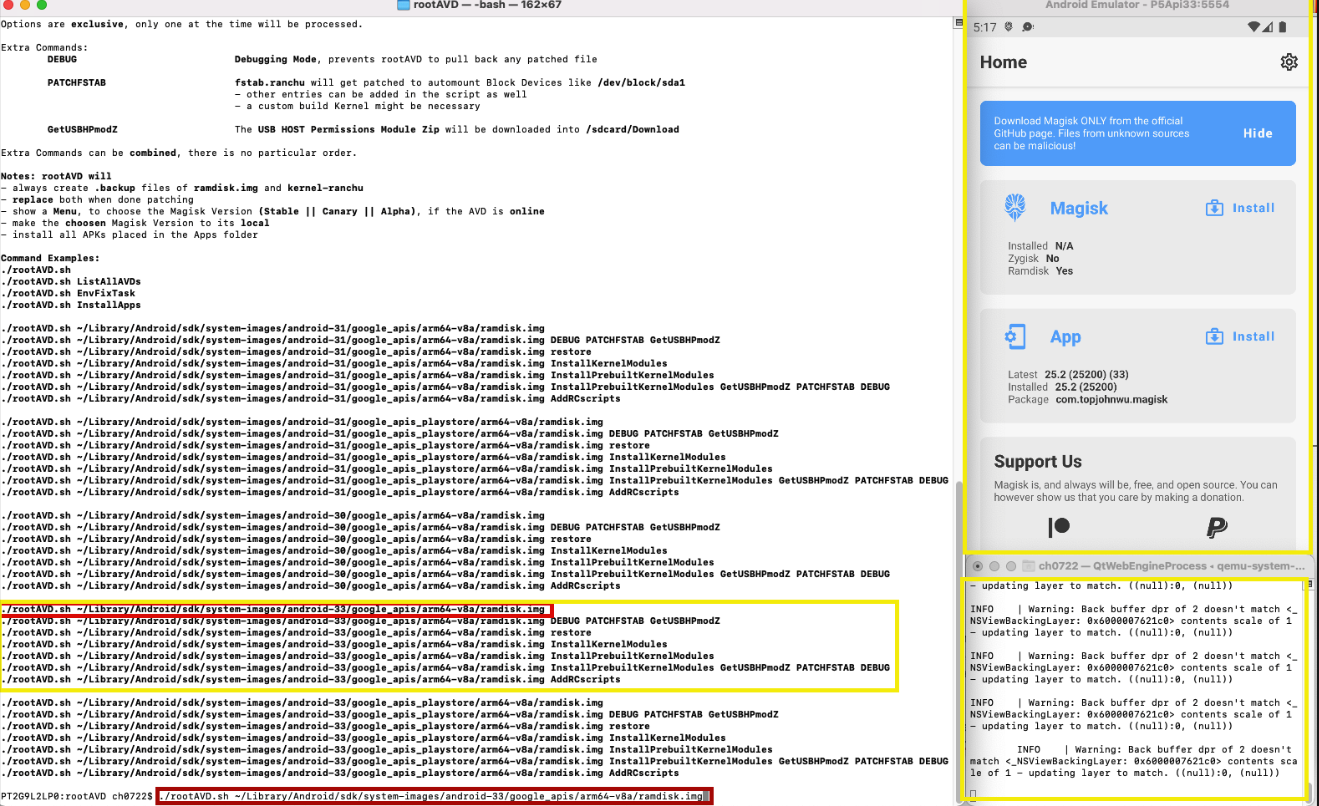The image size is (1319, 806).
Task: Click the GetUSBHPmodZ extra command entry
Action: click(x=82, y=129)
